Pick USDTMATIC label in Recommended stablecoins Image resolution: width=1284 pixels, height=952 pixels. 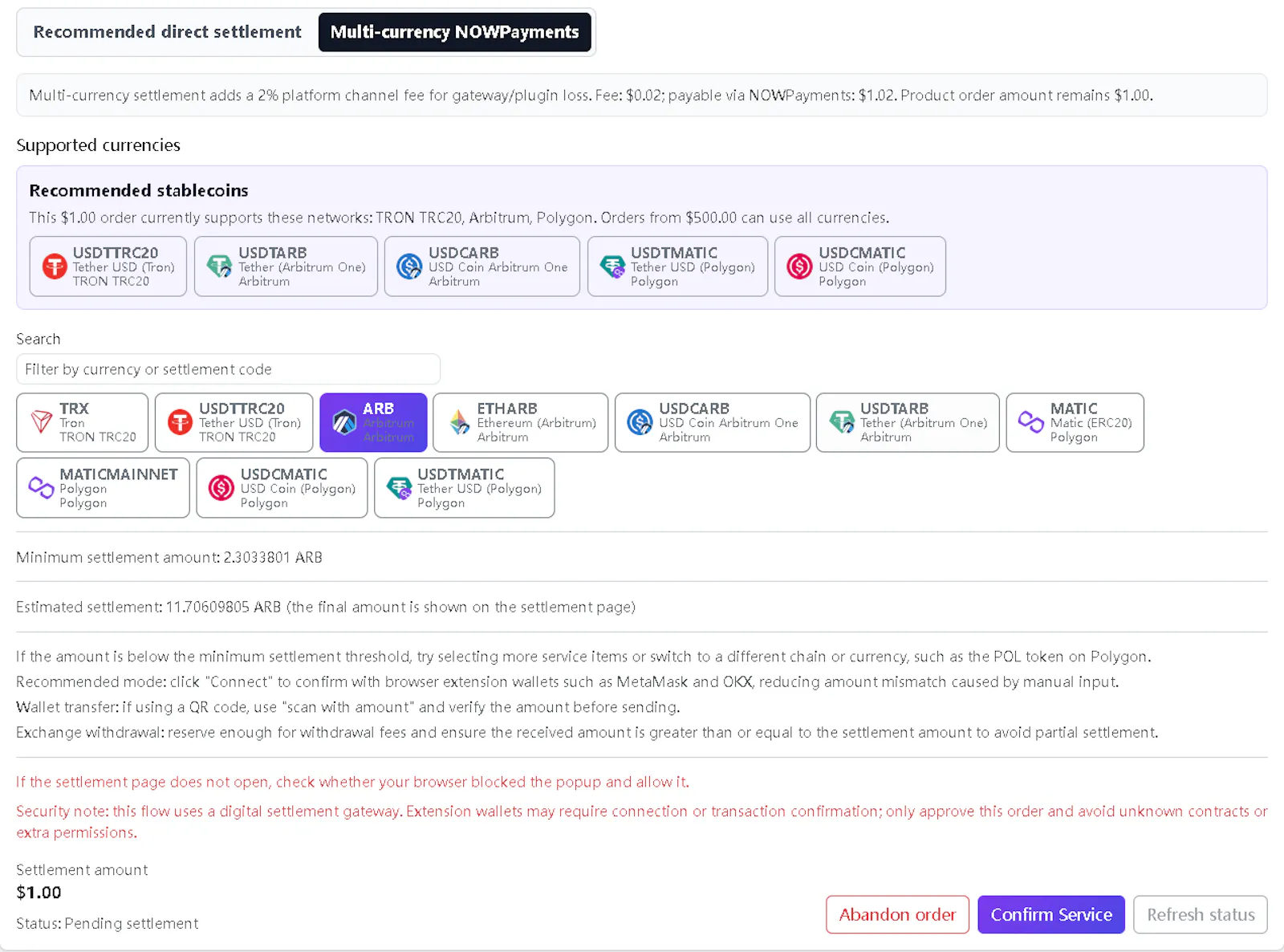click(x=674, y=253)
